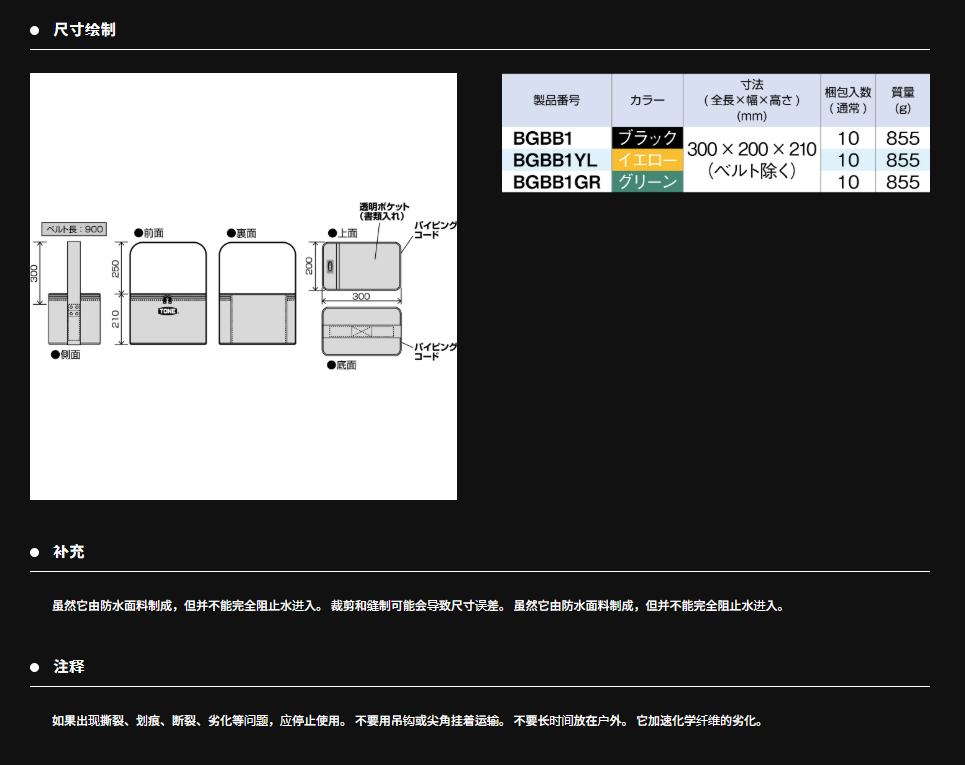Click the back view bag diagram
965x765 pixels.
pyautogui.click(x=257, y=293)
